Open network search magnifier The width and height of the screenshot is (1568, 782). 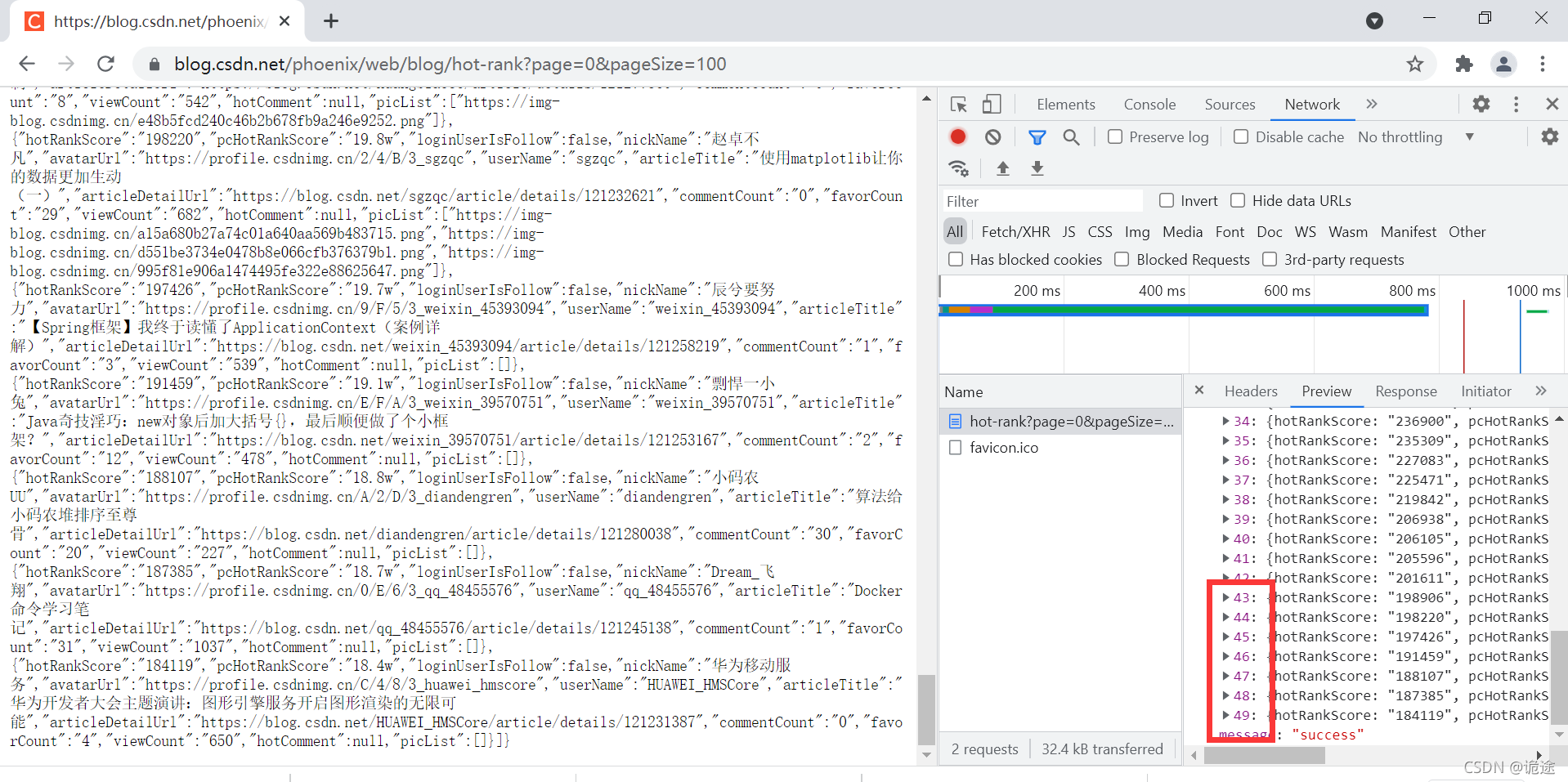pos(1071,137)
